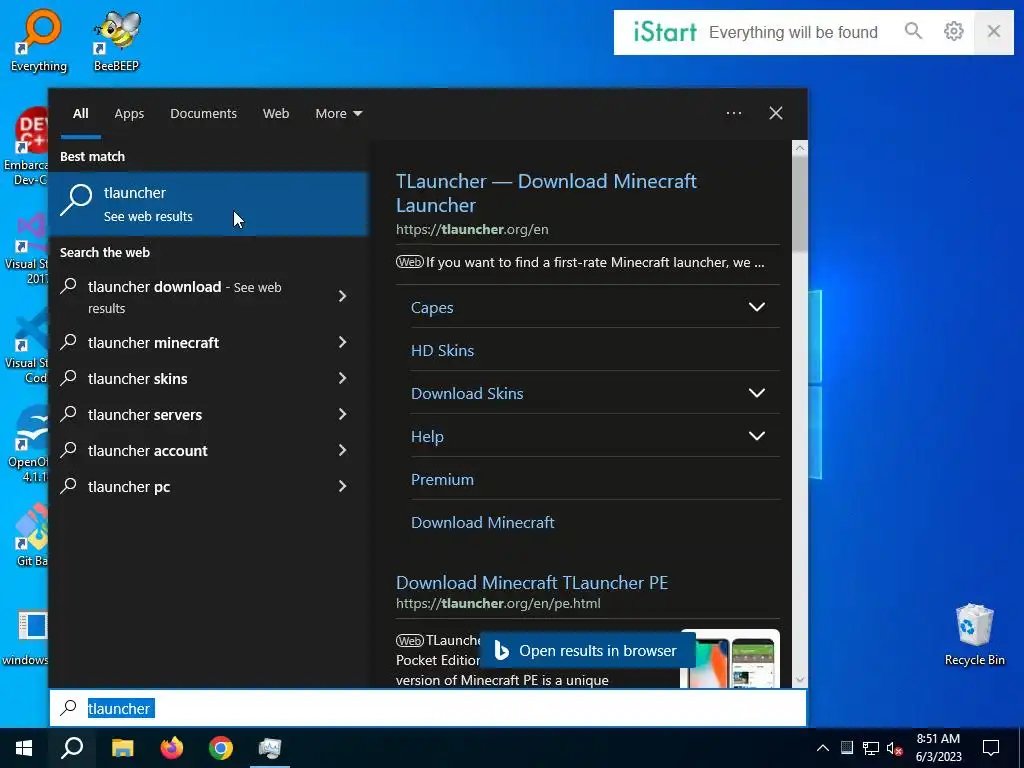Launch Google Chrome from the taskbar
This screenshot has height=768, width=1024.
point(221,748)
